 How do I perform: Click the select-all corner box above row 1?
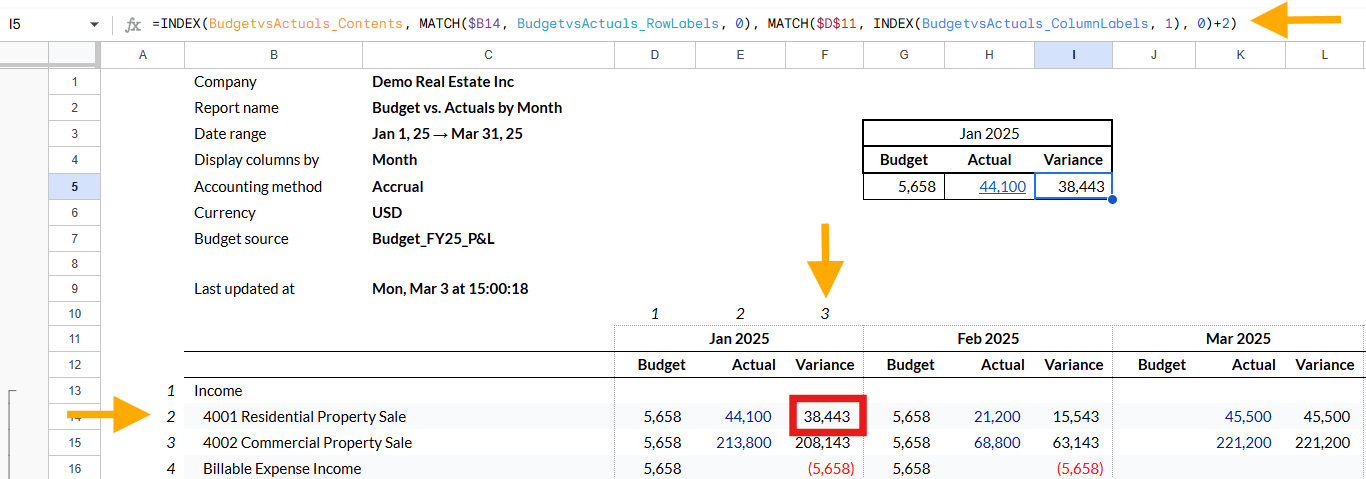click(x=74, y=55)
